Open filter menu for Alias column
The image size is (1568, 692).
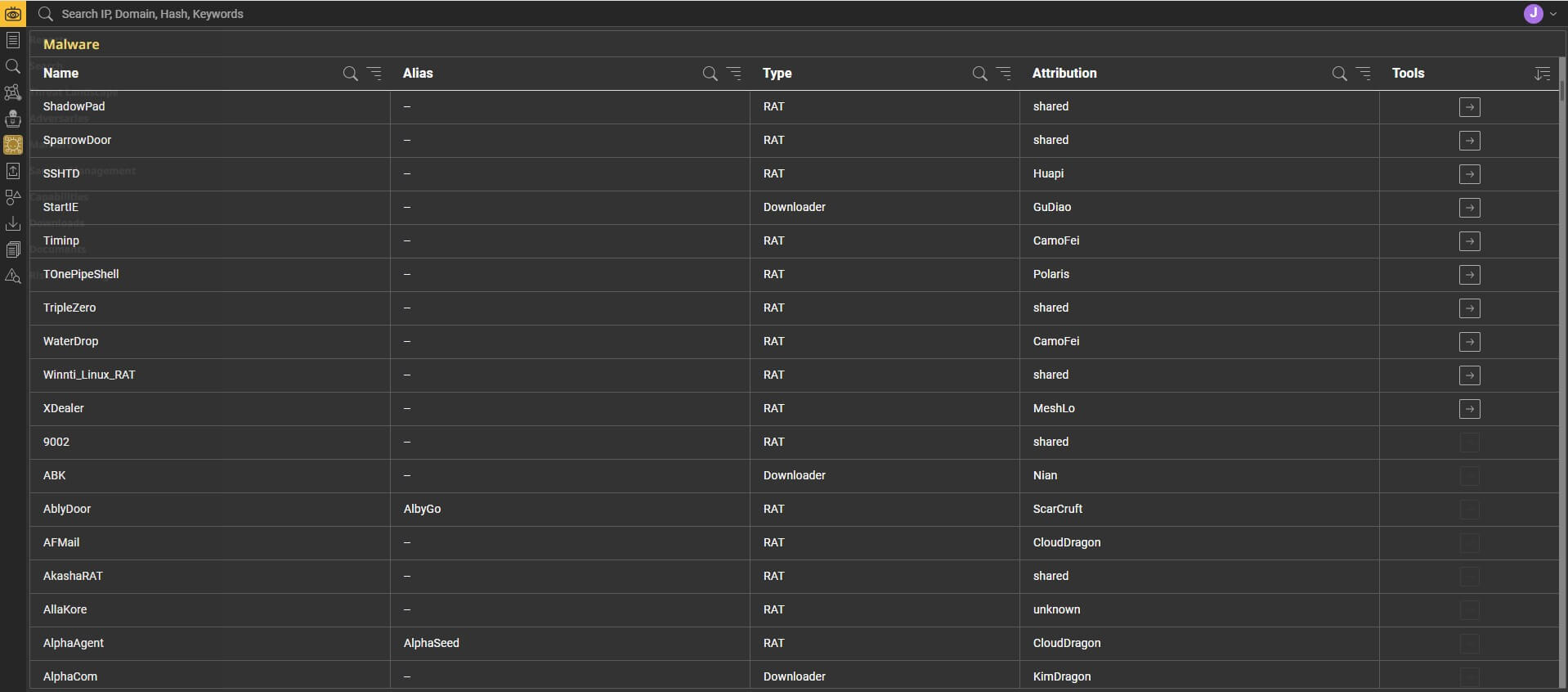click(x=734, y=74)
